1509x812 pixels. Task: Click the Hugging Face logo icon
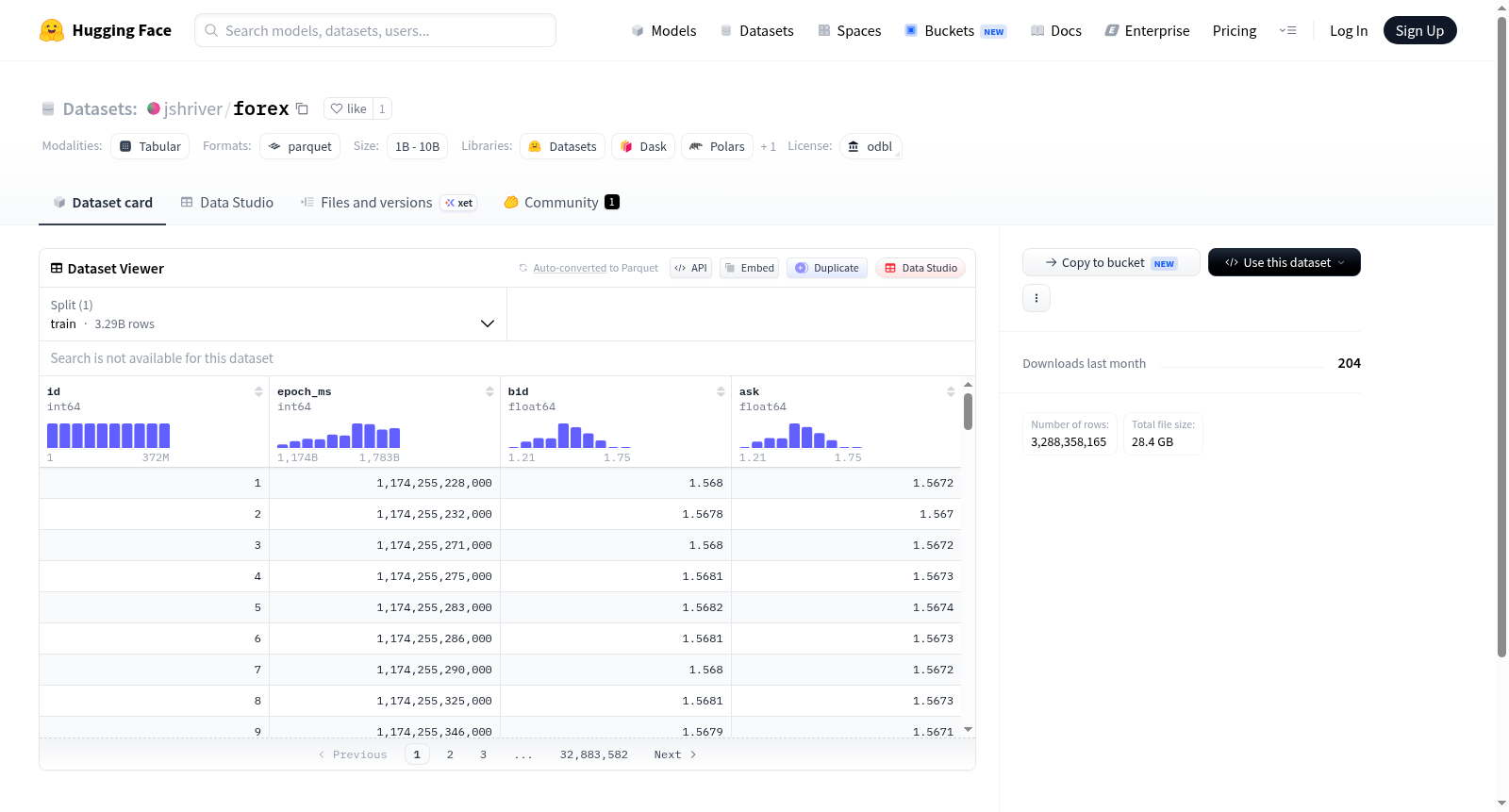click(52, 30)
